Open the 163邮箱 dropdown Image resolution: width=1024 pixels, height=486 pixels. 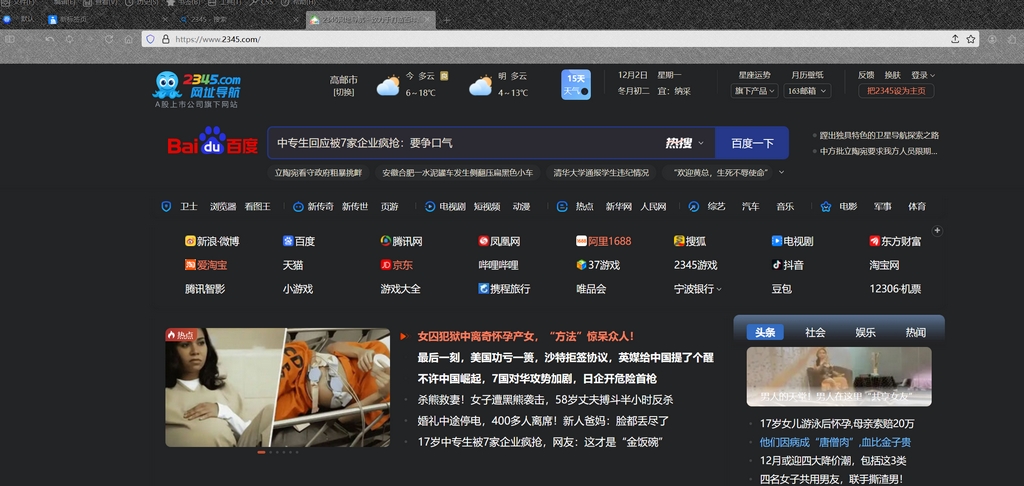(807, 91)
